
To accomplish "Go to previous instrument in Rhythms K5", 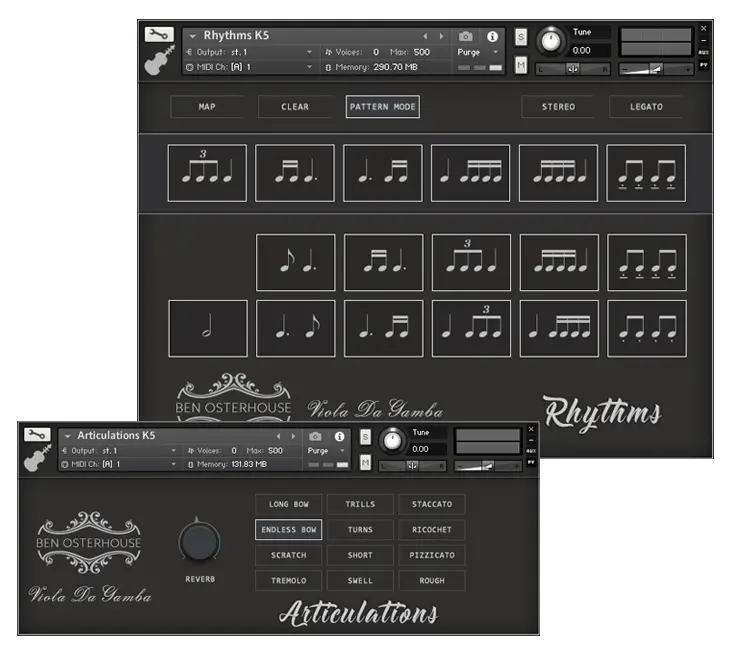I will [x=425, y=36].
